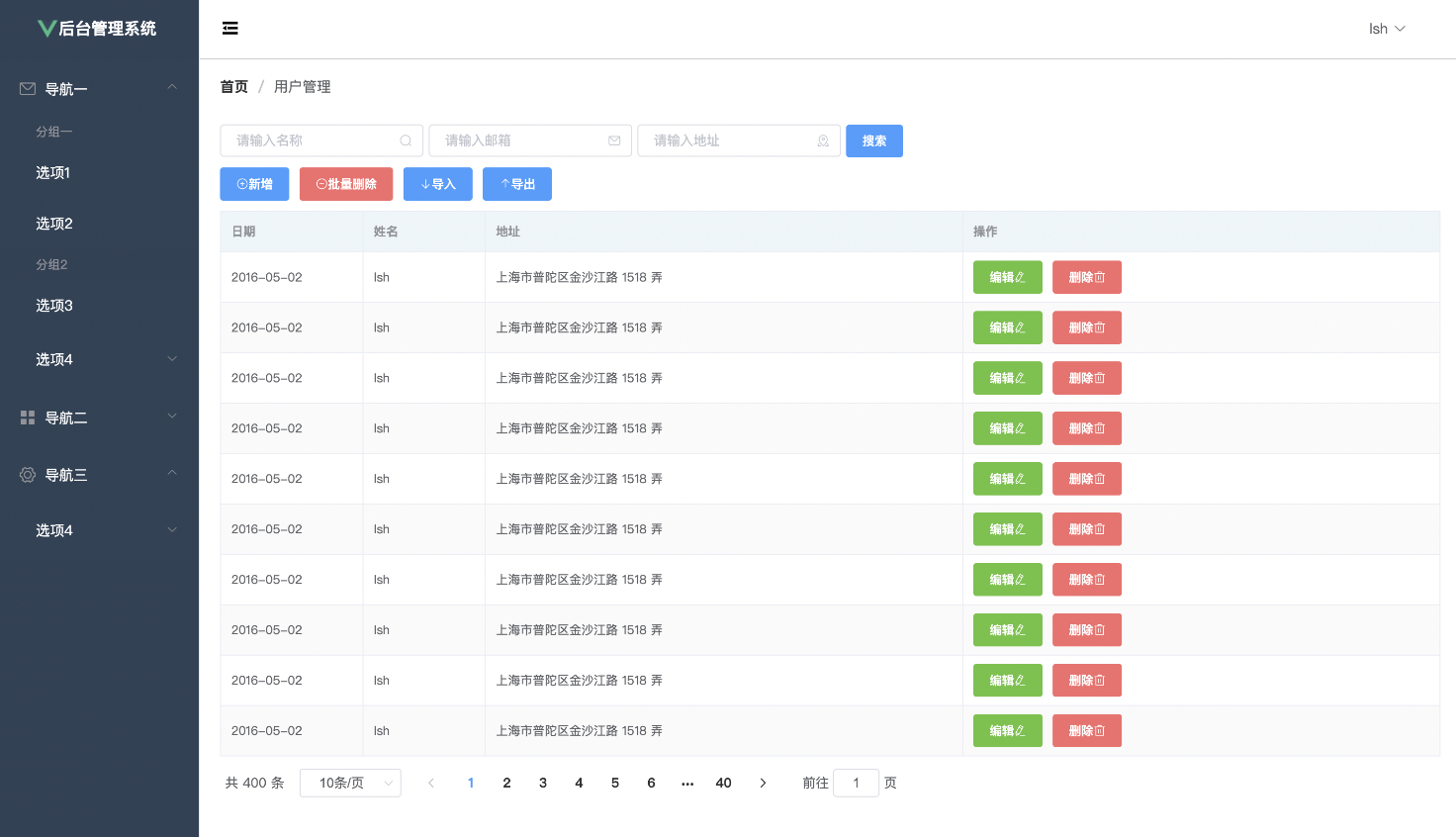Go to page 40 in pagination
Viewport: 1456px width, 837px height.
(x=723, y=783)
